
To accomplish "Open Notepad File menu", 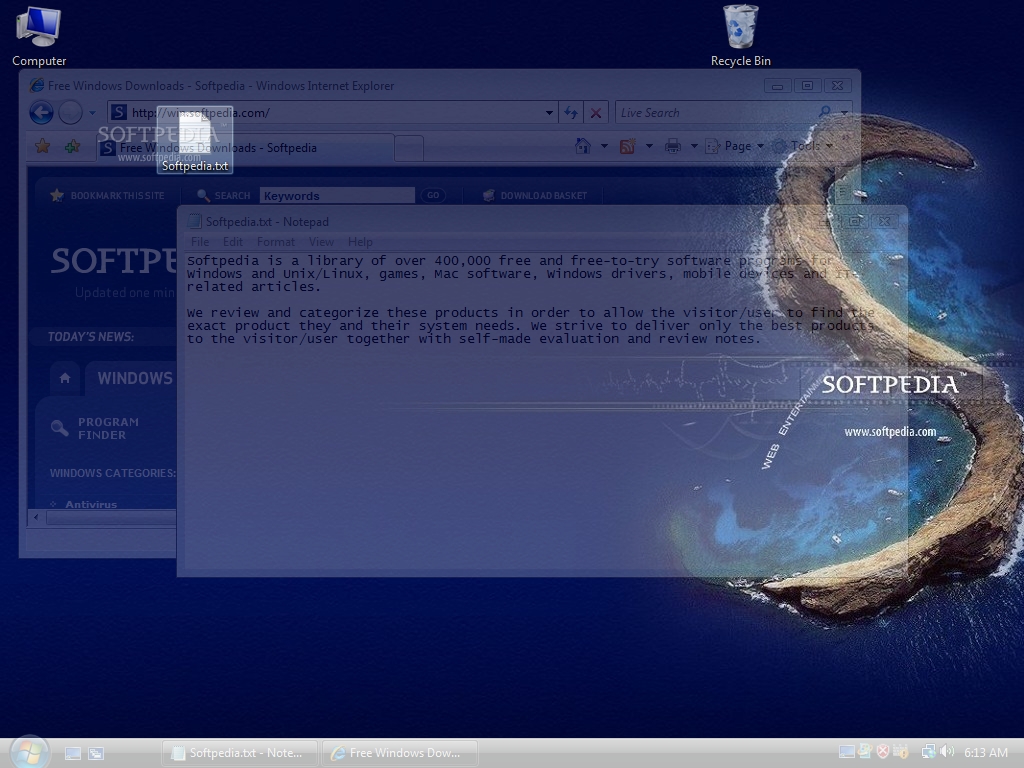I will tap(200, 242).
